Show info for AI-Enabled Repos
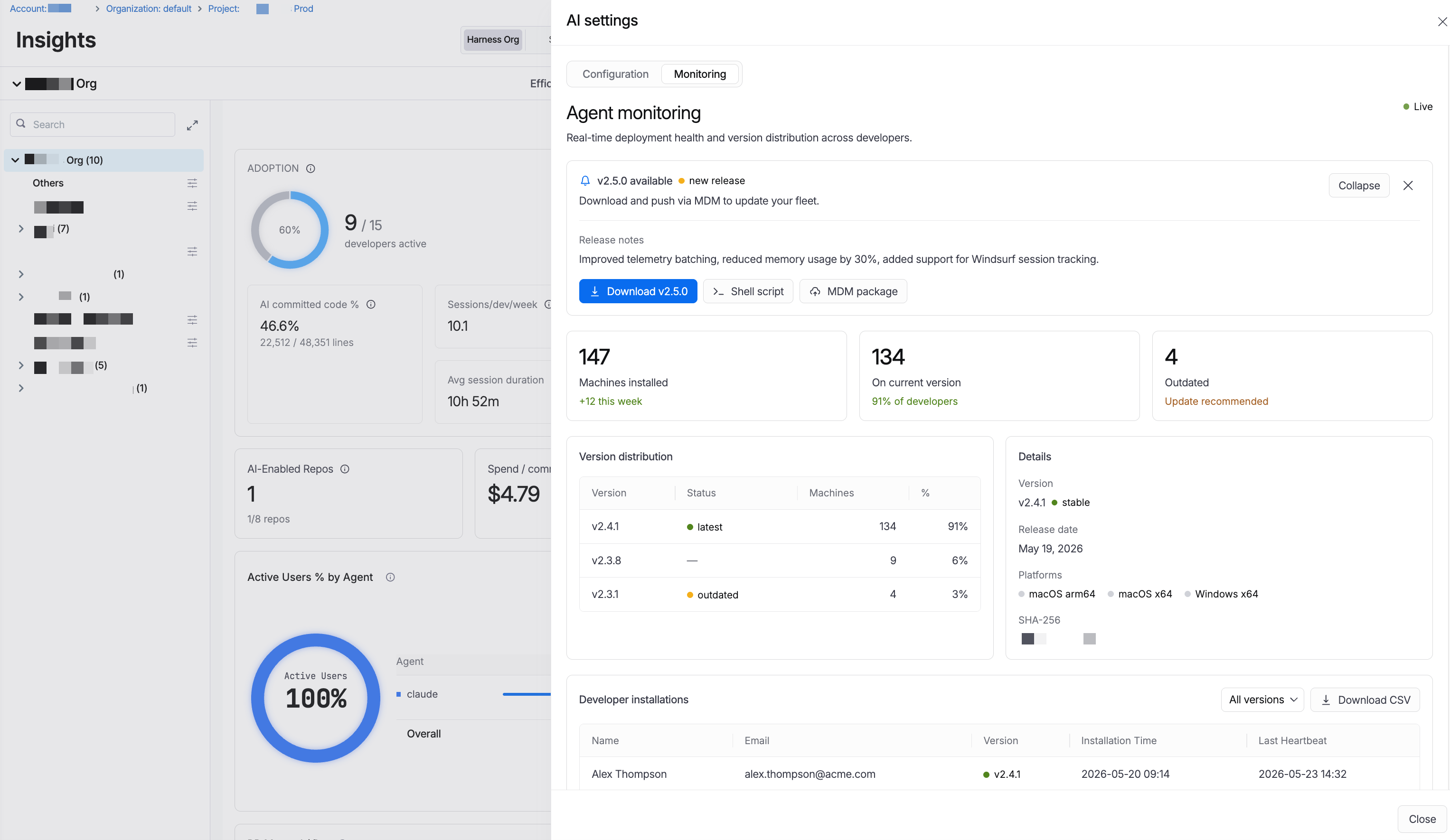 point(345,469)
